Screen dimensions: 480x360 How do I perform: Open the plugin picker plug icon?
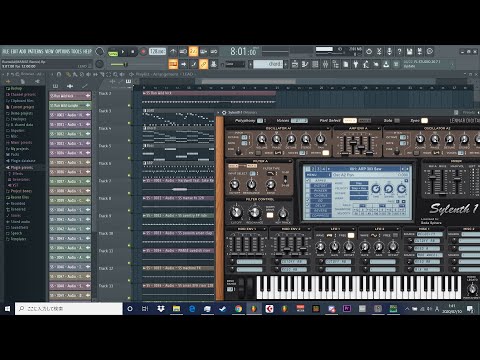coord(356,64)
